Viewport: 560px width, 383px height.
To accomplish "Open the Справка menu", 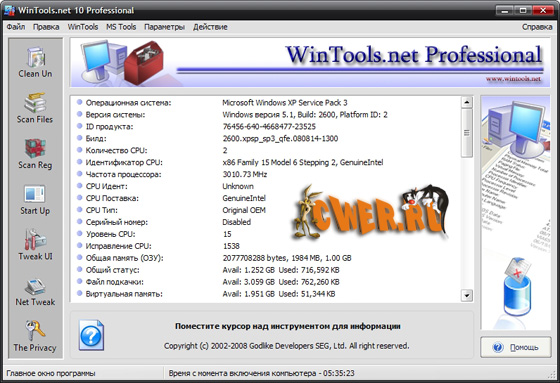I will (537, 27).
